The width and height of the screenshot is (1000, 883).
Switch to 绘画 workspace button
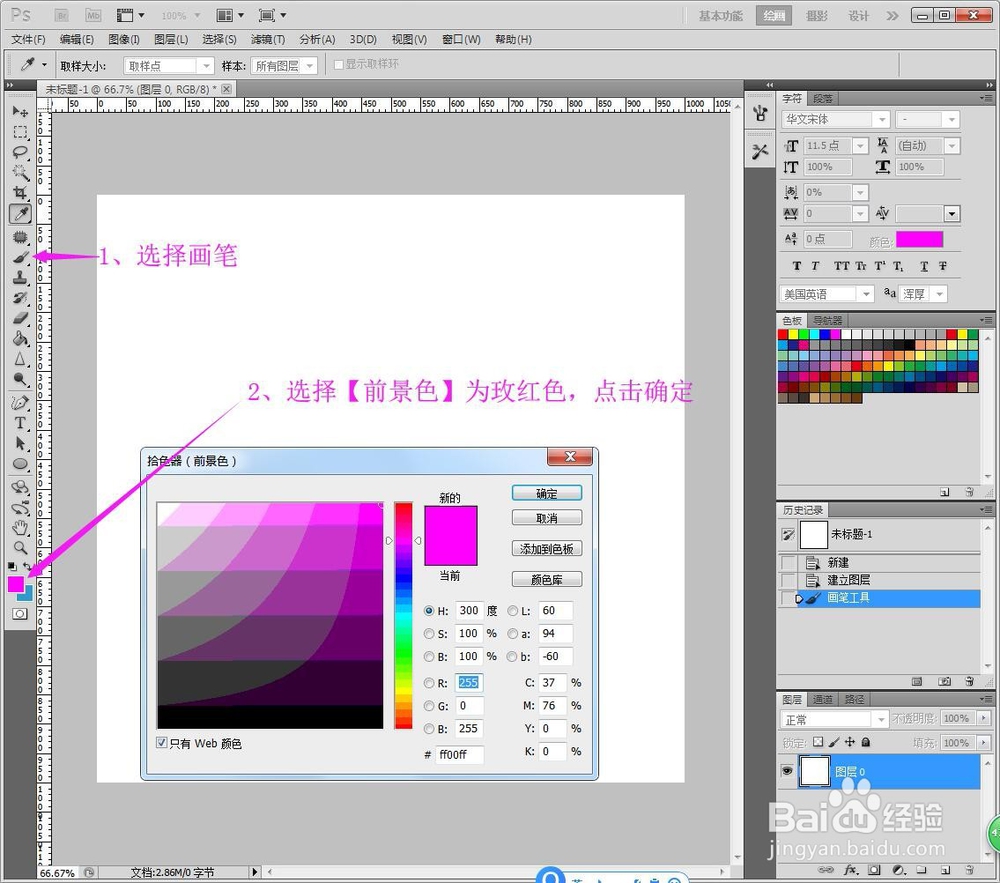[x=774, y=15]
